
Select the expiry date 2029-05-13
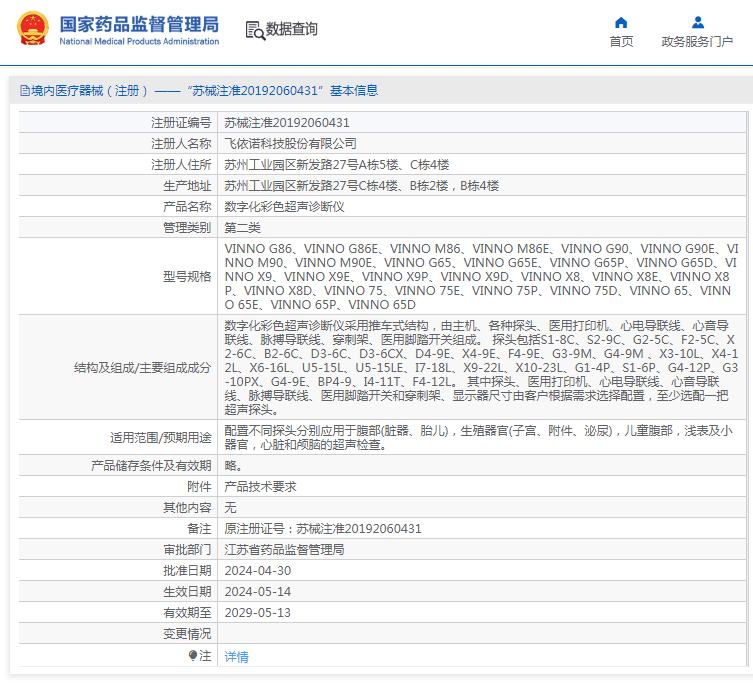pyautogui.click(x=258, y=613)
